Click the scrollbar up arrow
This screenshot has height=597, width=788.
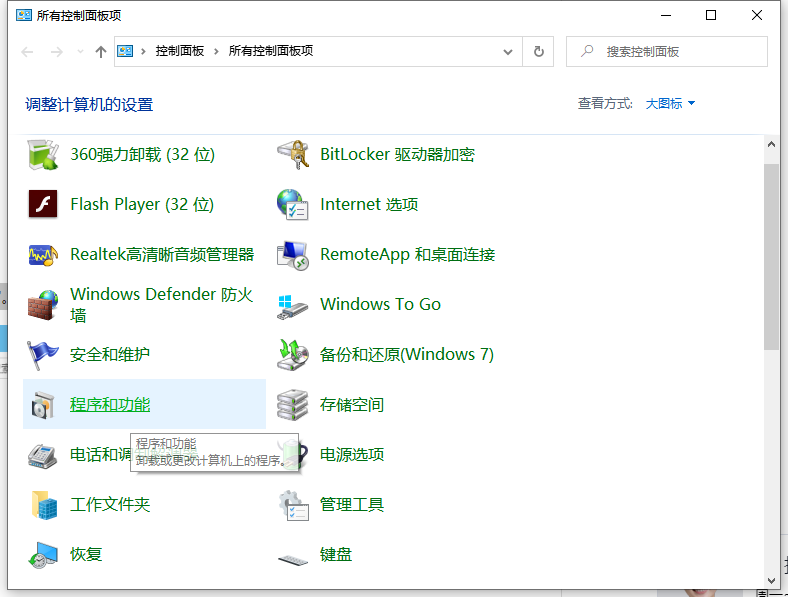771,145
